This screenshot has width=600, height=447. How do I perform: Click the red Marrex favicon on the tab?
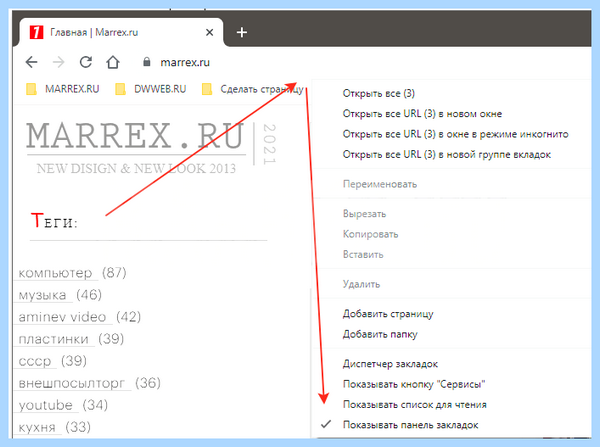(36, 32)
